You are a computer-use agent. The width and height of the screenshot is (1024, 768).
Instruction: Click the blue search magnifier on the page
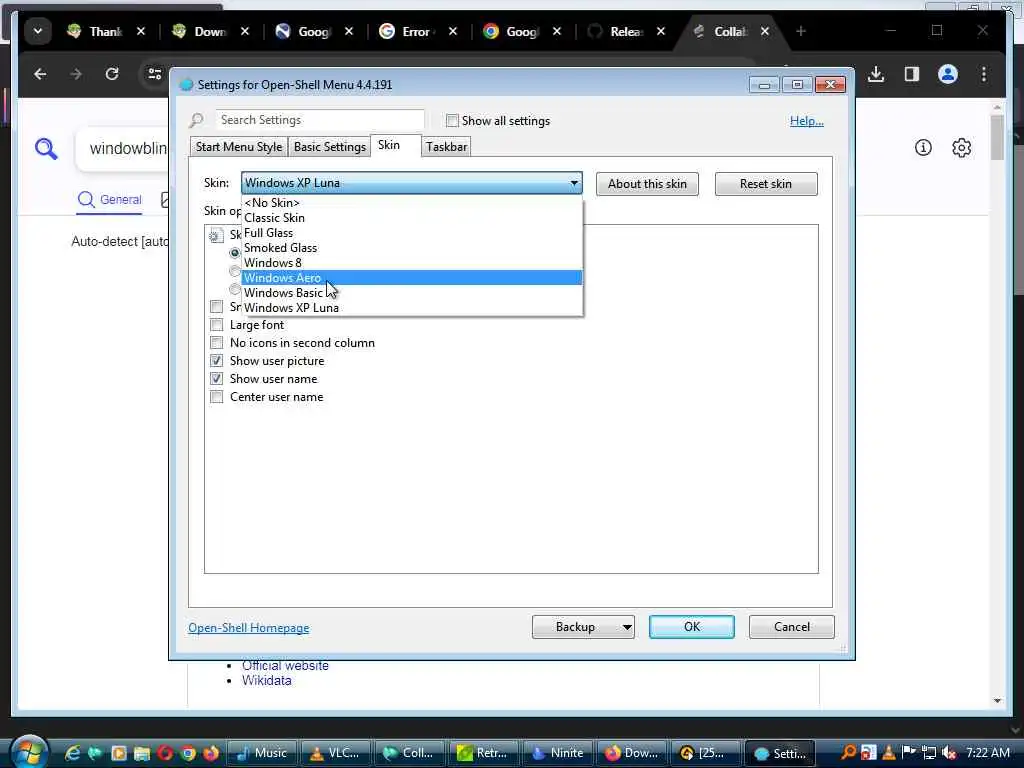point(46,149)
